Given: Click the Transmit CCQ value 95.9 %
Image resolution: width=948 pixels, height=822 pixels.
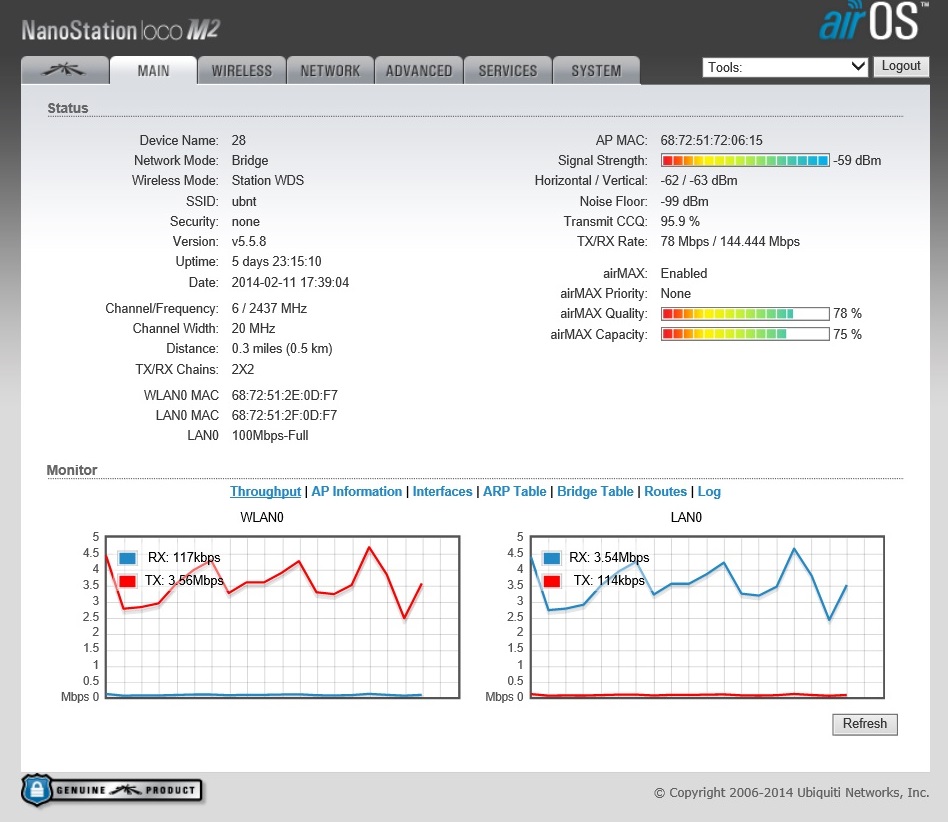Looking at the screenshot, I should pyautogui.click(x=680, y=221).
